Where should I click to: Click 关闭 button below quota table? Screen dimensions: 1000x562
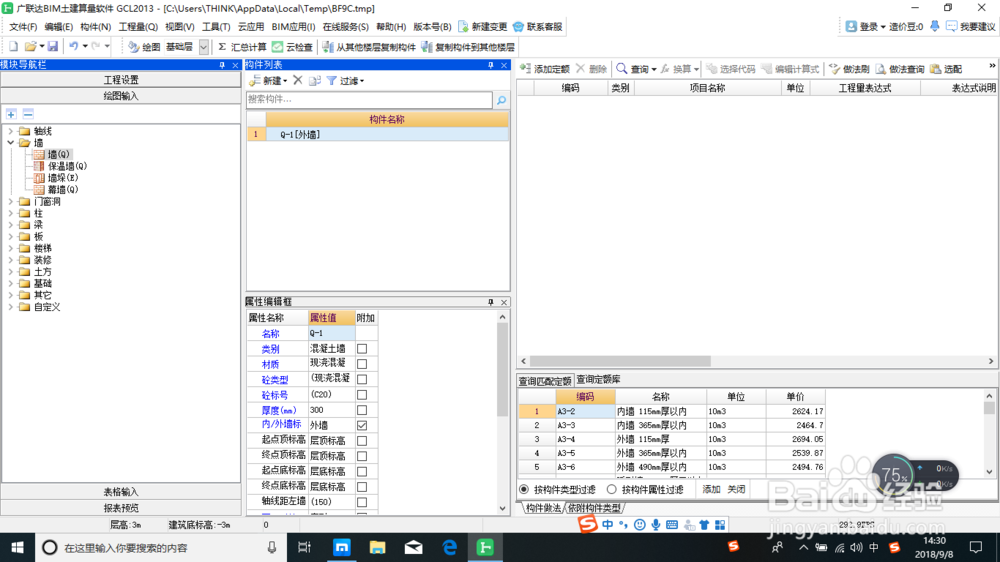tap(736, 489)
